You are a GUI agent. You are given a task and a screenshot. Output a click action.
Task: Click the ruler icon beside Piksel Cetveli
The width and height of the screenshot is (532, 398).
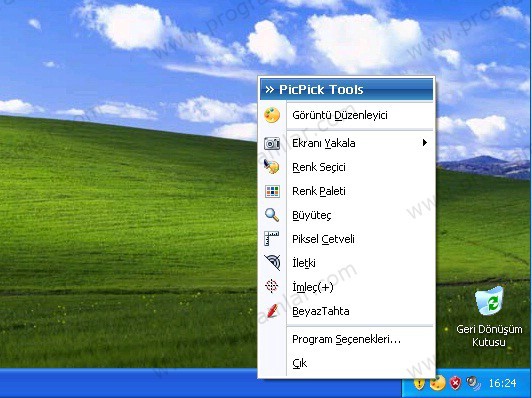(272, 239)
